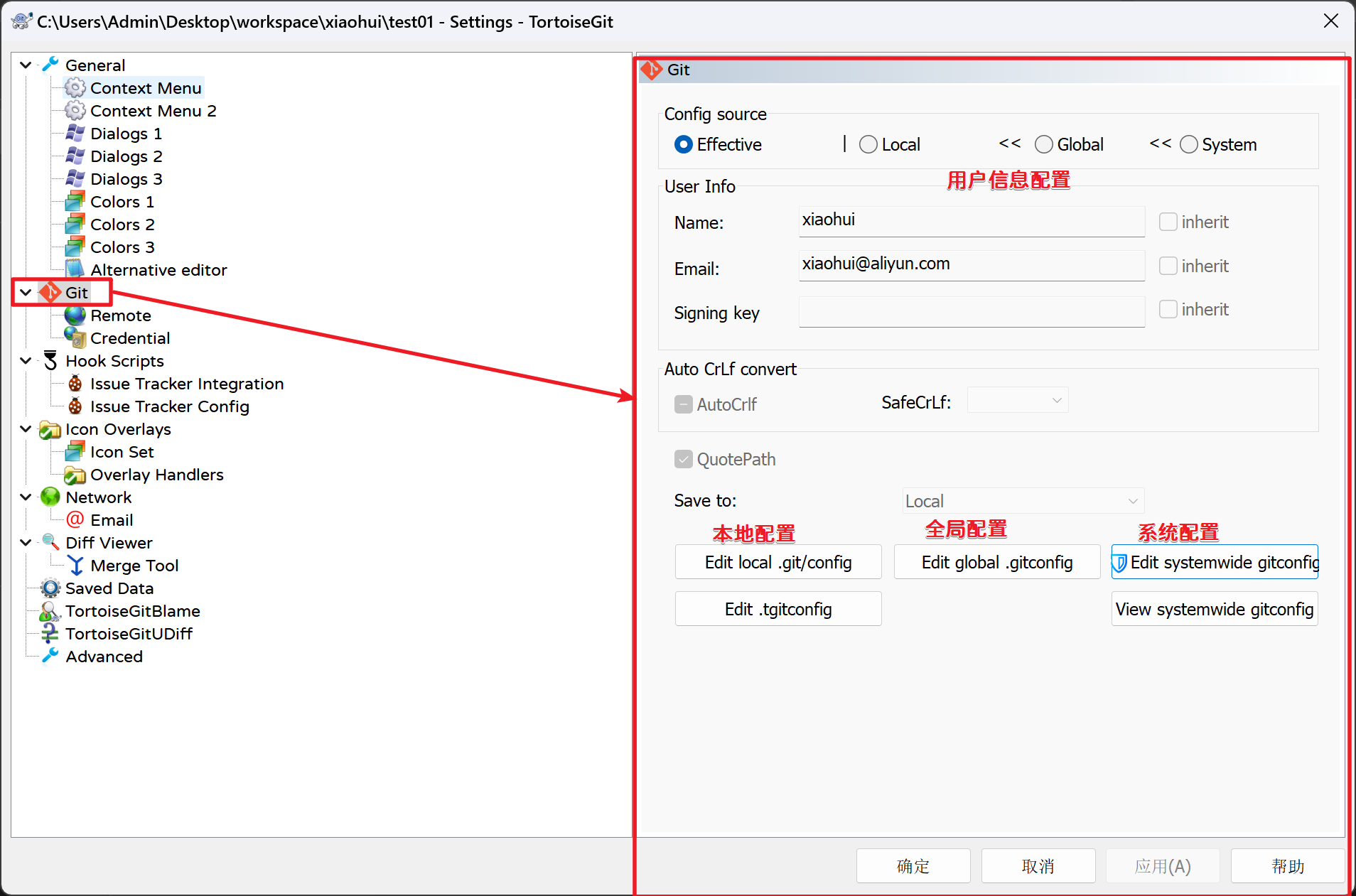The height and width of the screenshot is (896, 1356).
Task: Click the Dialogs 3 icon
Action: pos(75,178)
